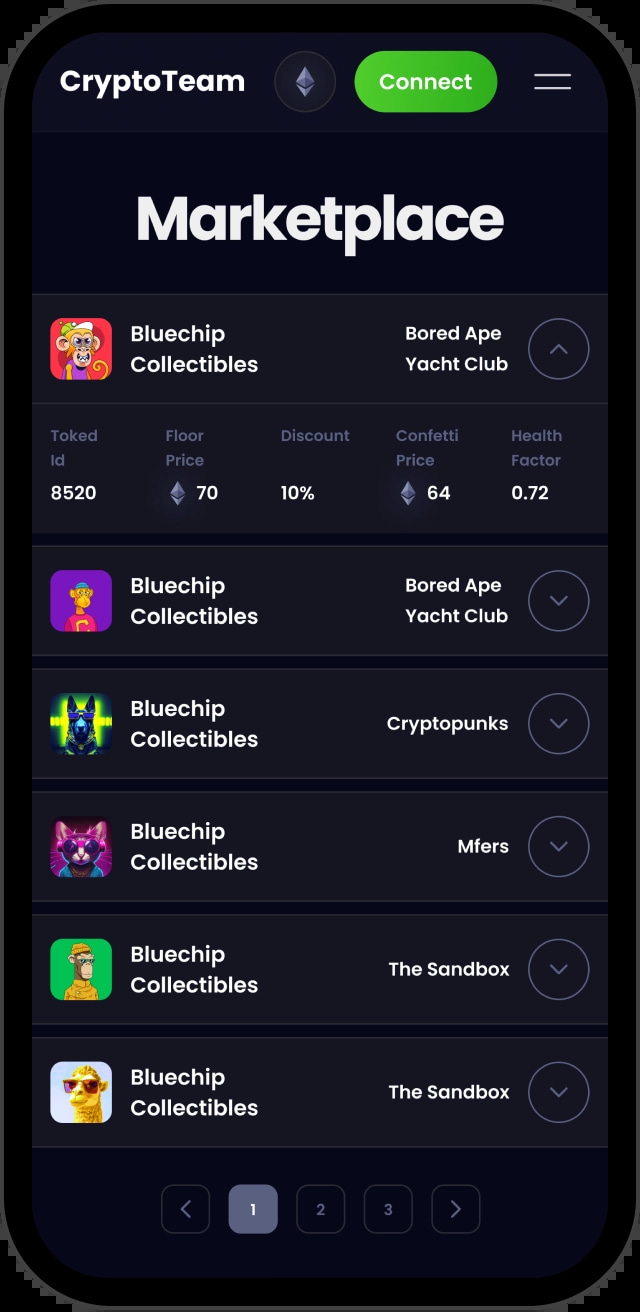Viewport: 640px width, 1312px height.
Task: Go to next page using right arrow
Action: click(456, 1209)
